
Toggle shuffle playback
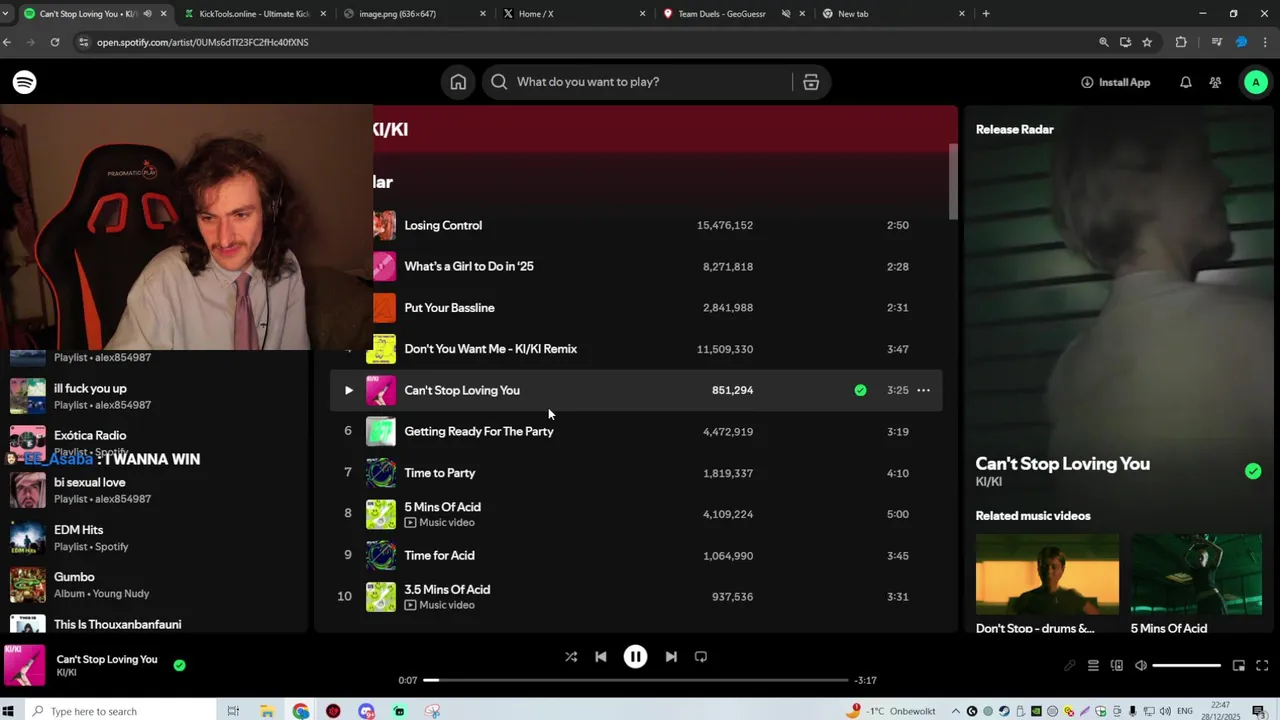pos(571,657)
